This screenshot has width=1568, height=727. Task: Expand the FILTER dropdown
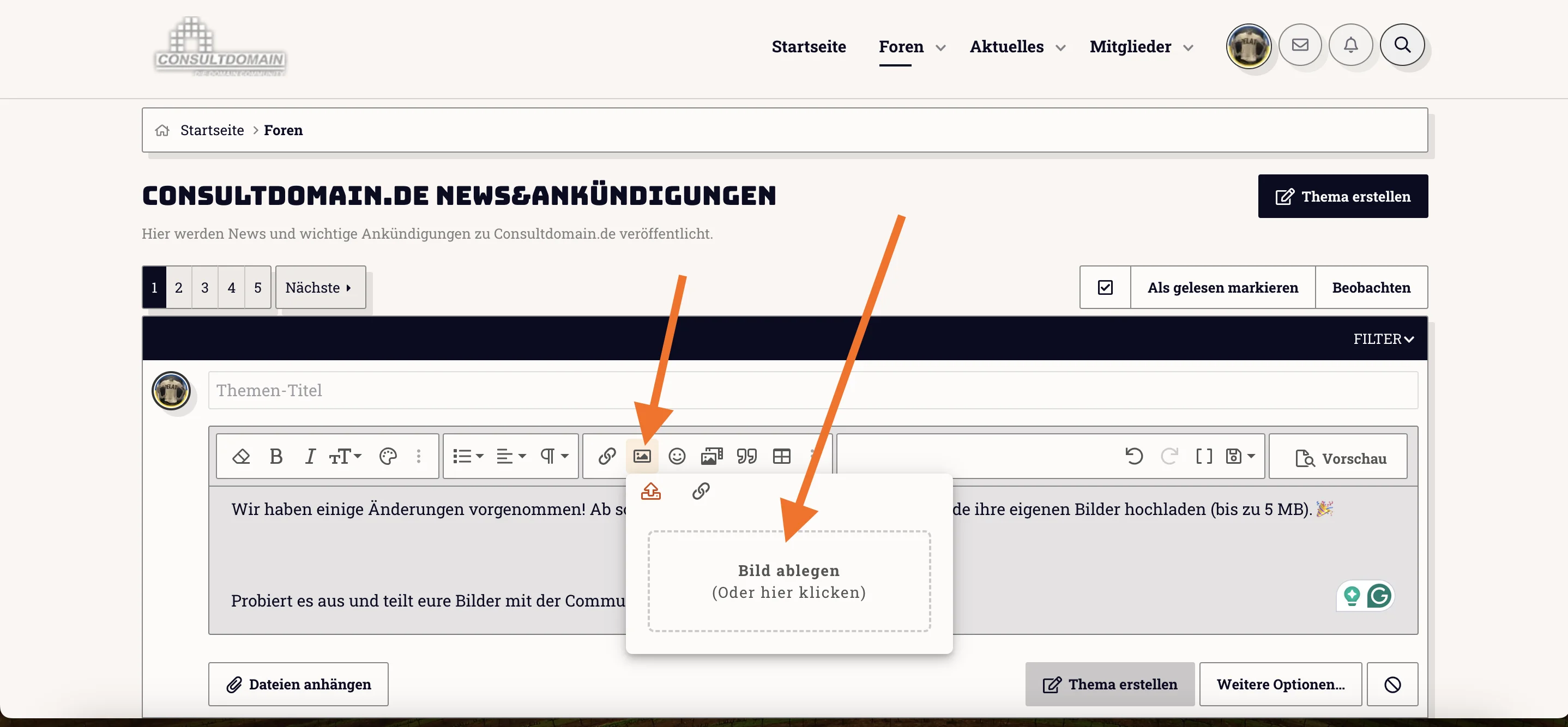1383,339
